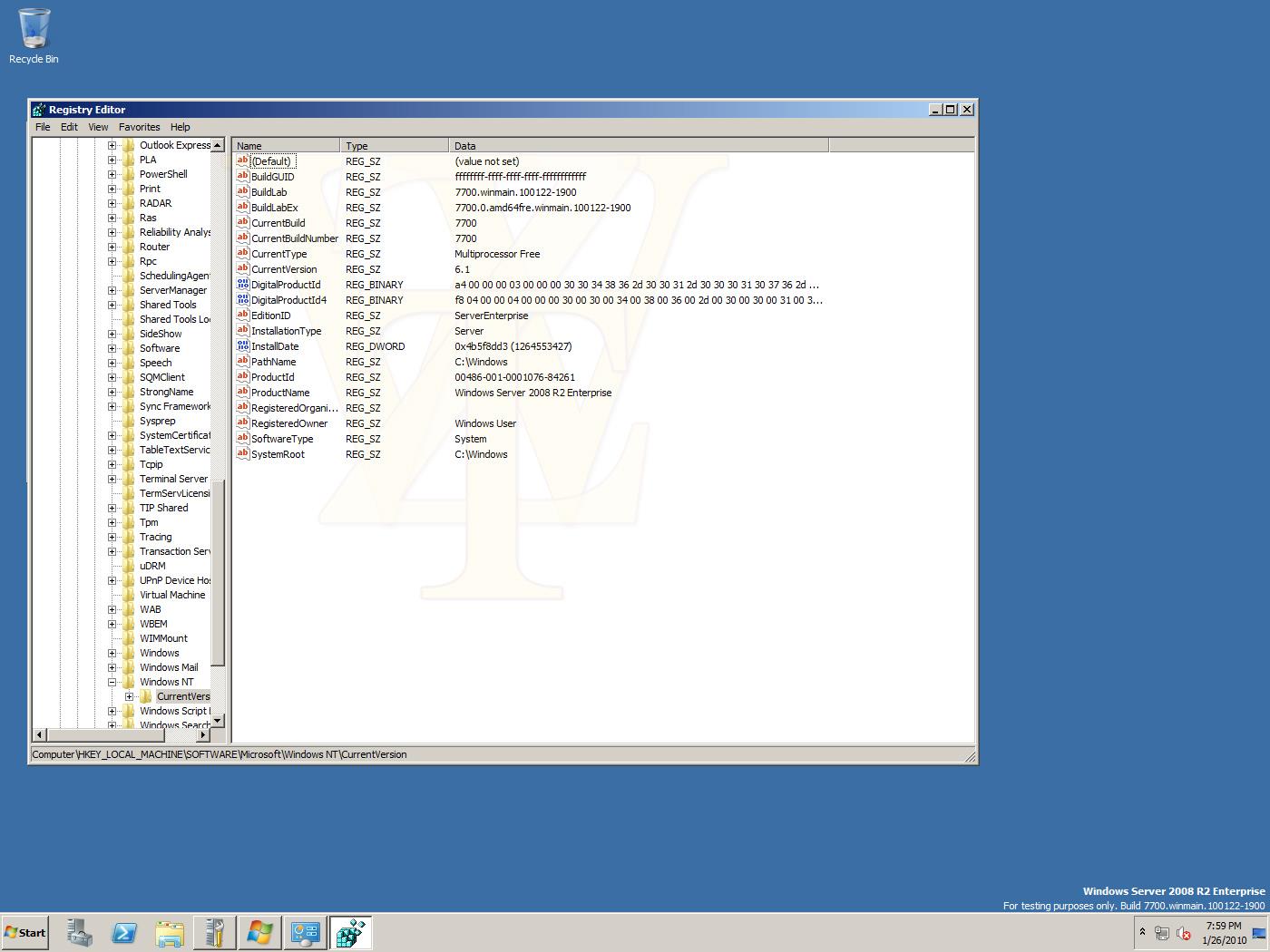The image size is (1270, 952).
Task: Click the '6.1' CurrentVersion data
Action: tap(463, 269)
